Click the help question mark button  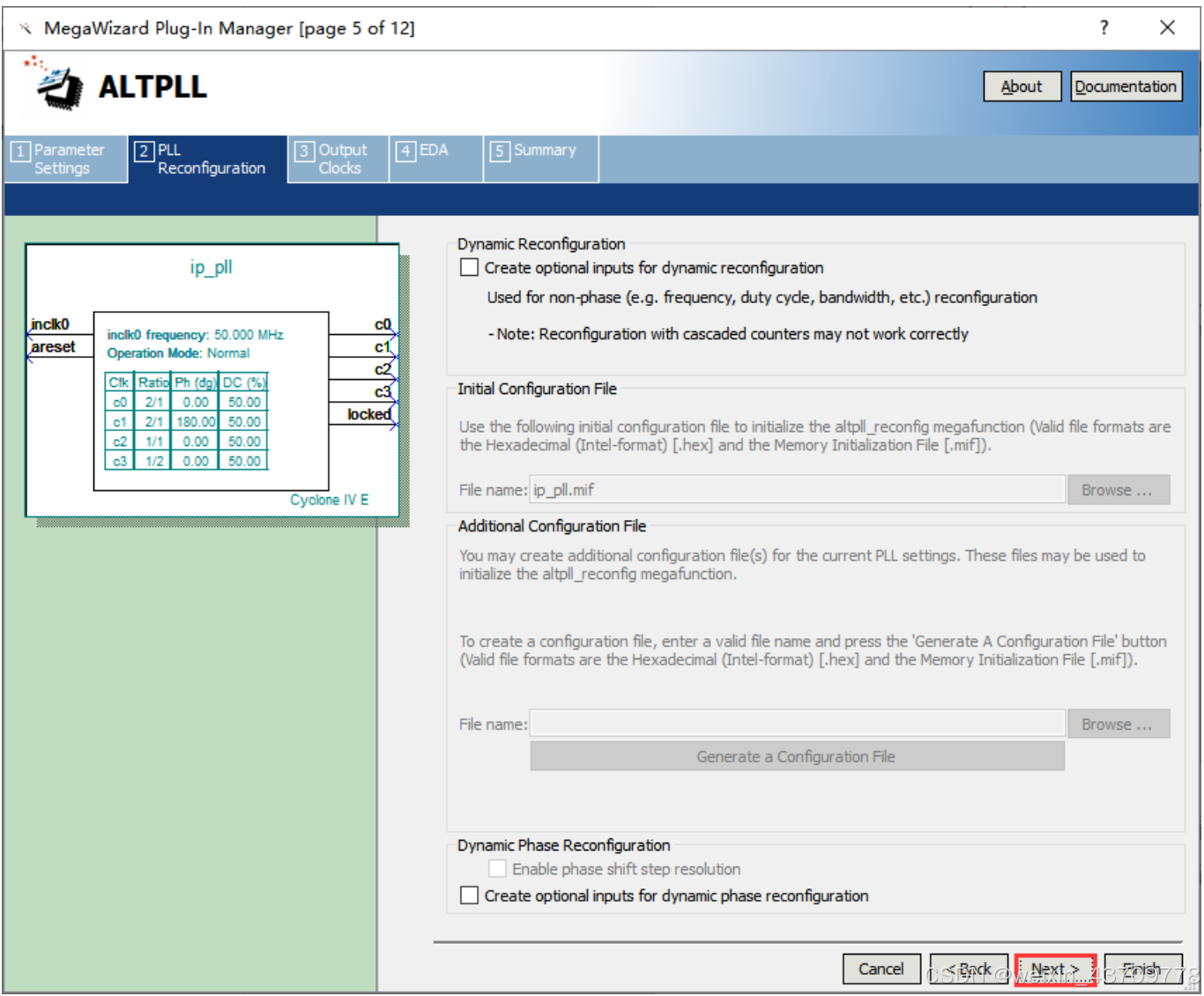(1104, 27)
